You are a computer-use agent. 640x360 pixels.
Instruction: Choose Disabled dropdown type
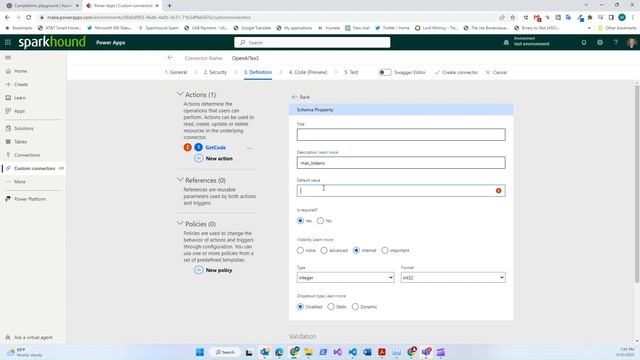[300, 307]
